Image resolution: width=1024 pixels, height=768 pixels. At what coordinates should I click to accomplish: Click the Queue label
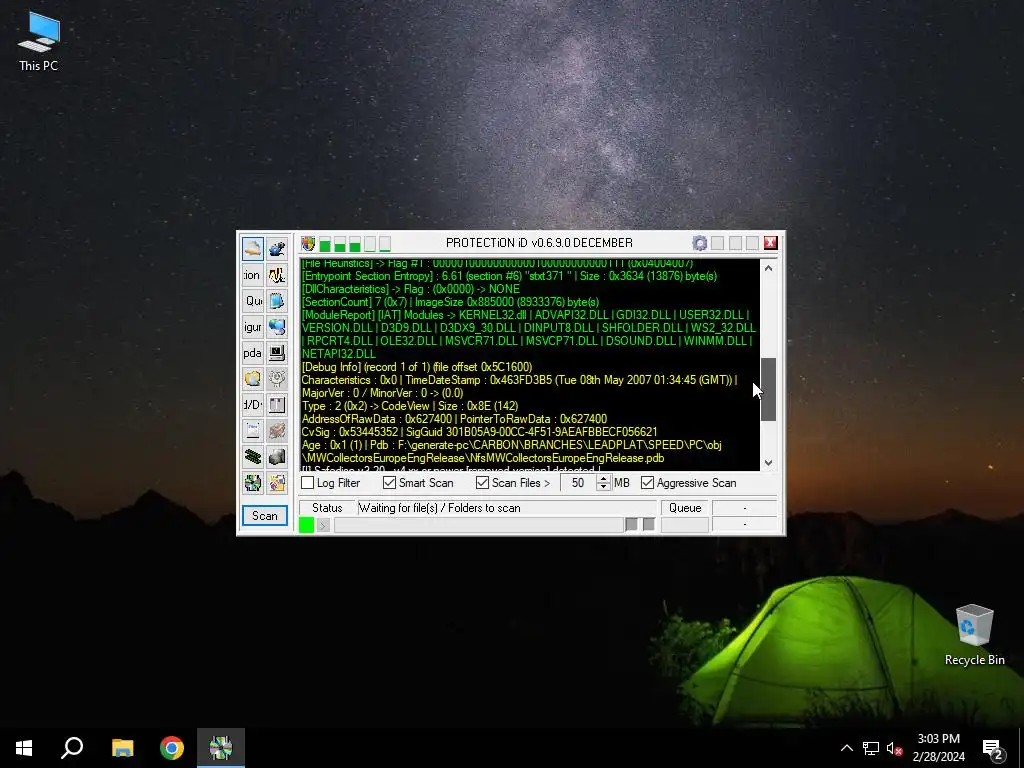(x=685, y=508)
